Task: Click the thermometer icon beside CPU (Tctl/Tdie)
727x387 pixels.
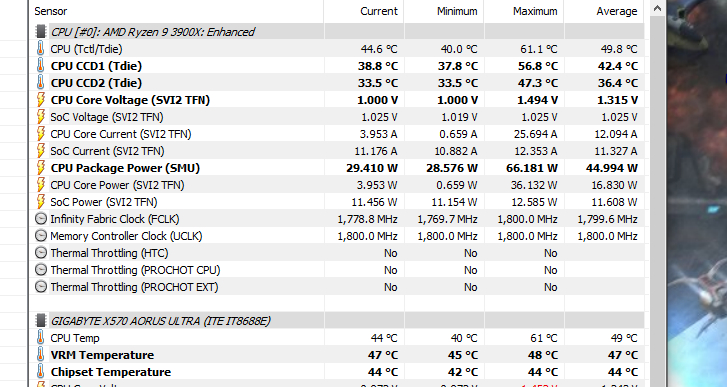Action: pos(40,49)
